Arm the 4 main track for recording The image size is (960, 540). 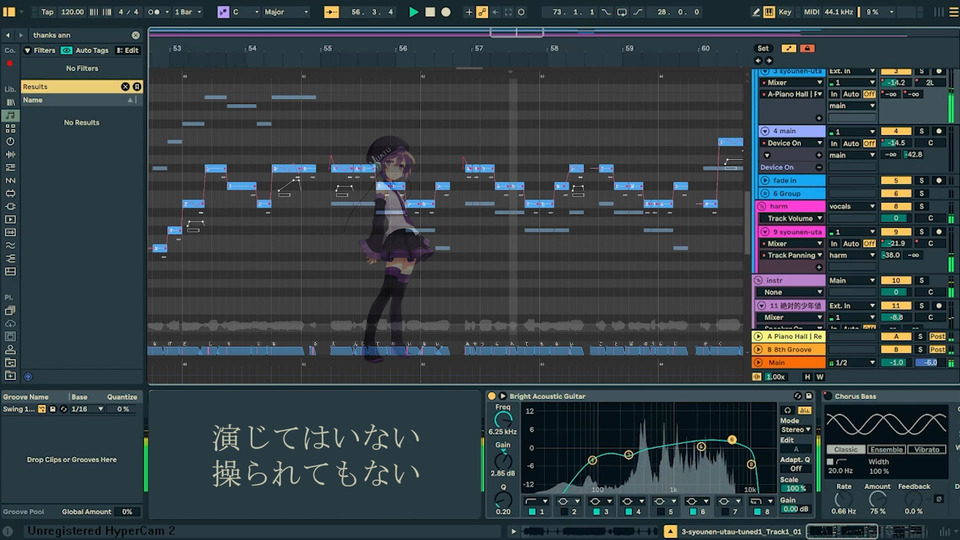coord(939,131)
